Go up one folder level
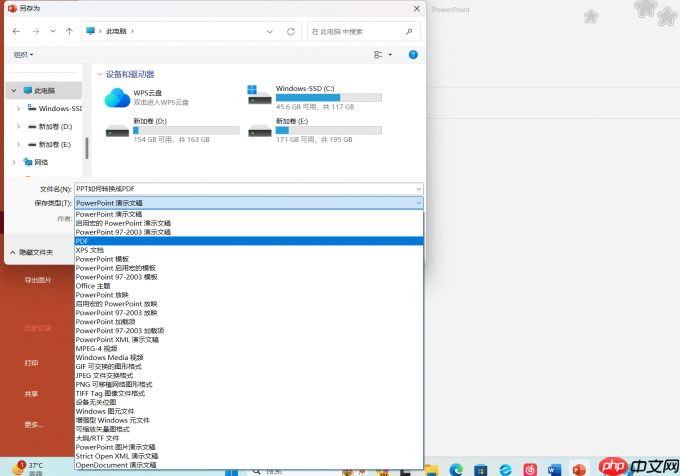 69,31
